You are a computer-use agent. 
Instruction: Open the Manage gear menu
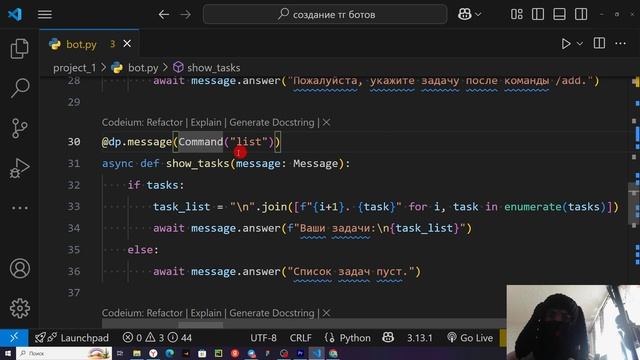coord(20,308)
